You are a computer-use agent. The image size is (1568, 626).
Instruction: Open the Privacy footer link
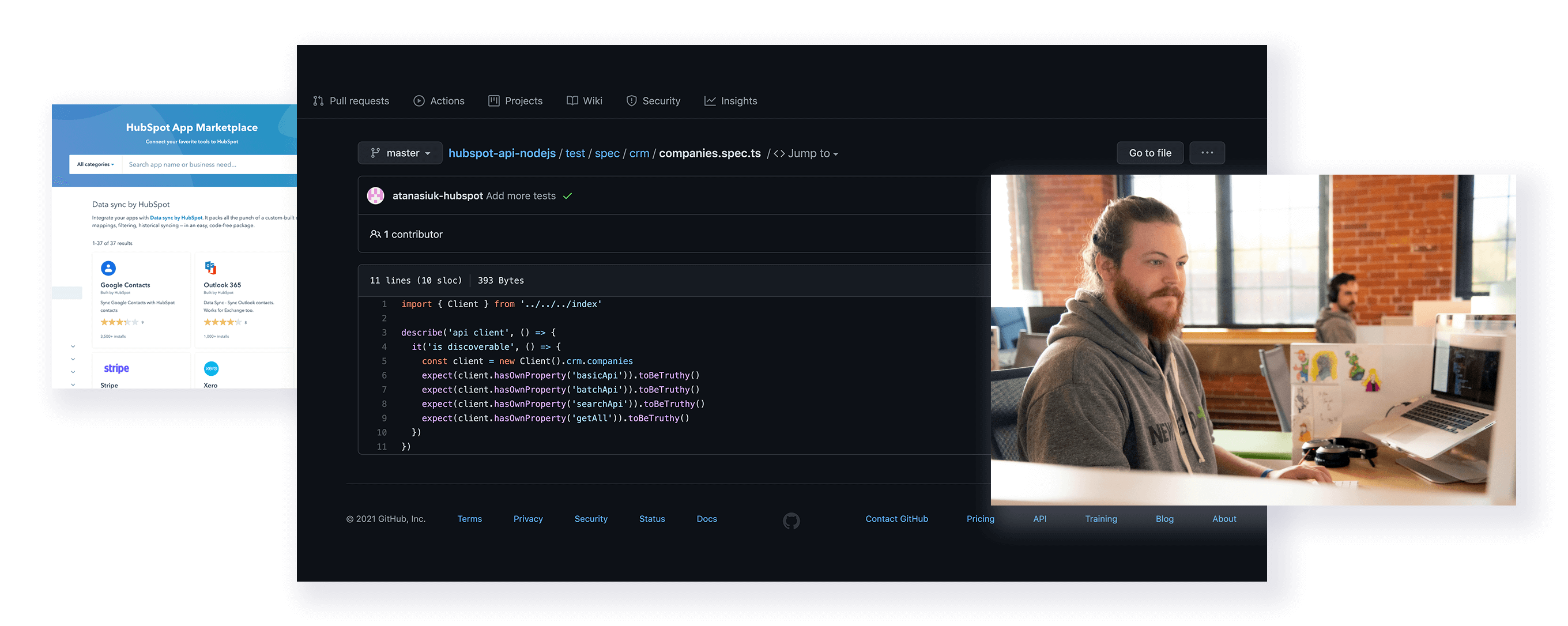(527, 519)
